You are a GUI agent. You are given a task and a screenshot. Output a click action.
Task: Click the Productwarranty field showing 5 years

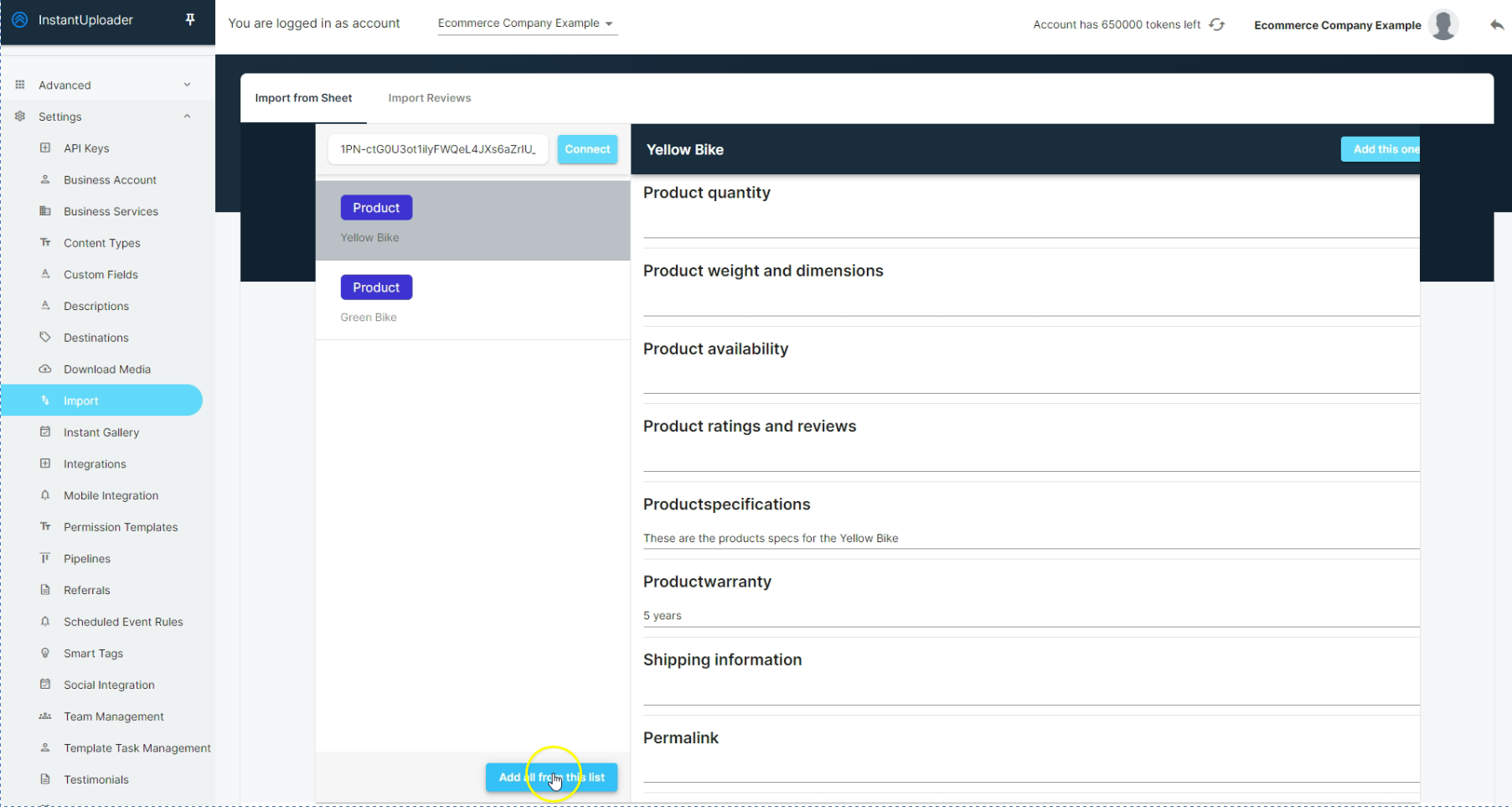click(x=1030, y=616)
